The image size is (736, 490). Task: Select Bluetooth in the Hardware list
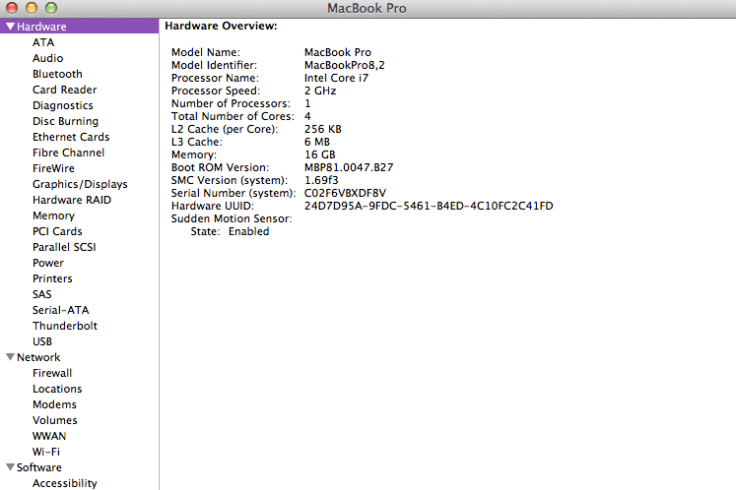[x=57, y=74]
